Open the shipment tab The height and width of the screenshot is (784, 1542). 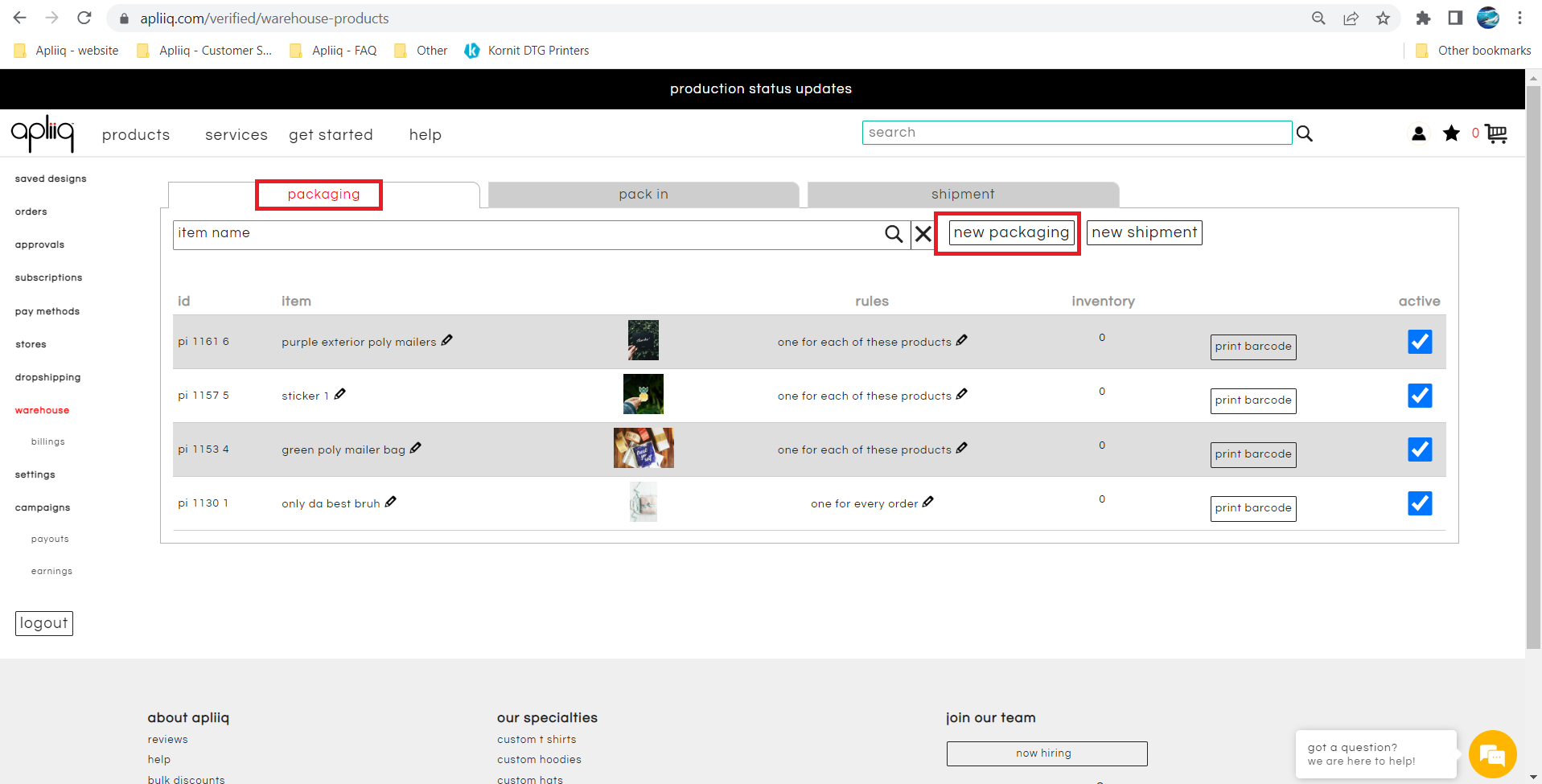point(962,194)
